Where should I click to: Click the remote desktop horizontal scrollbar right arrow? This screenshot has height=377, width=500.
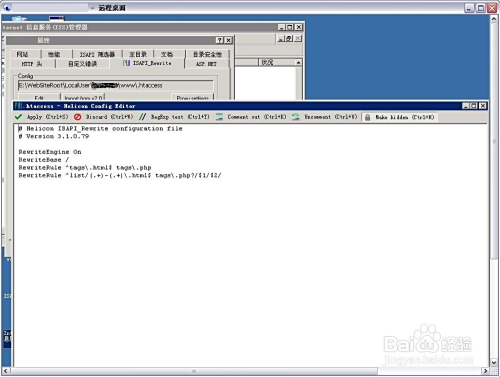pos(486,371)
